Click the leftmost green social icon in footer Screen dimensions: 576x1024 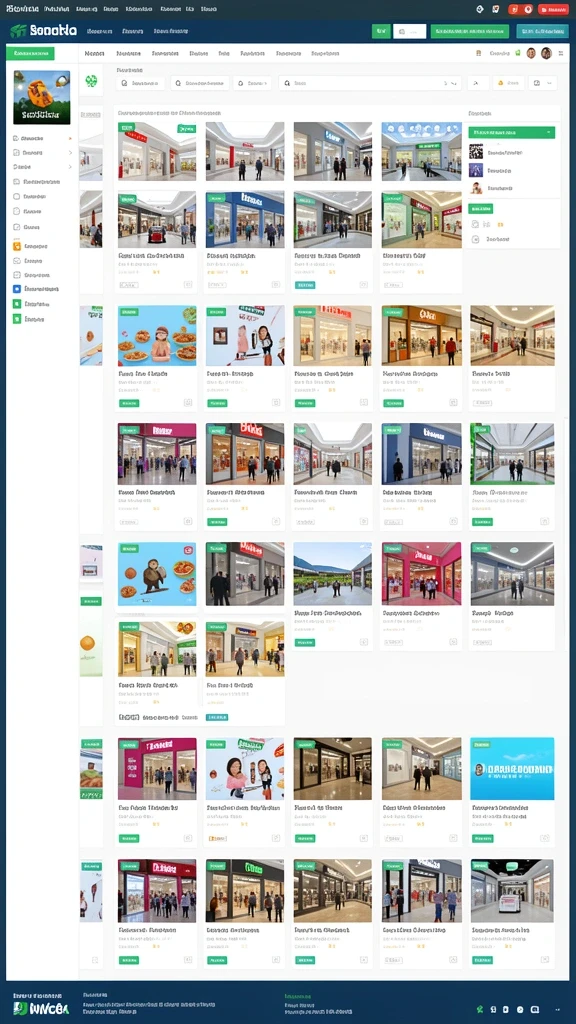click(x=480, y=1009)
